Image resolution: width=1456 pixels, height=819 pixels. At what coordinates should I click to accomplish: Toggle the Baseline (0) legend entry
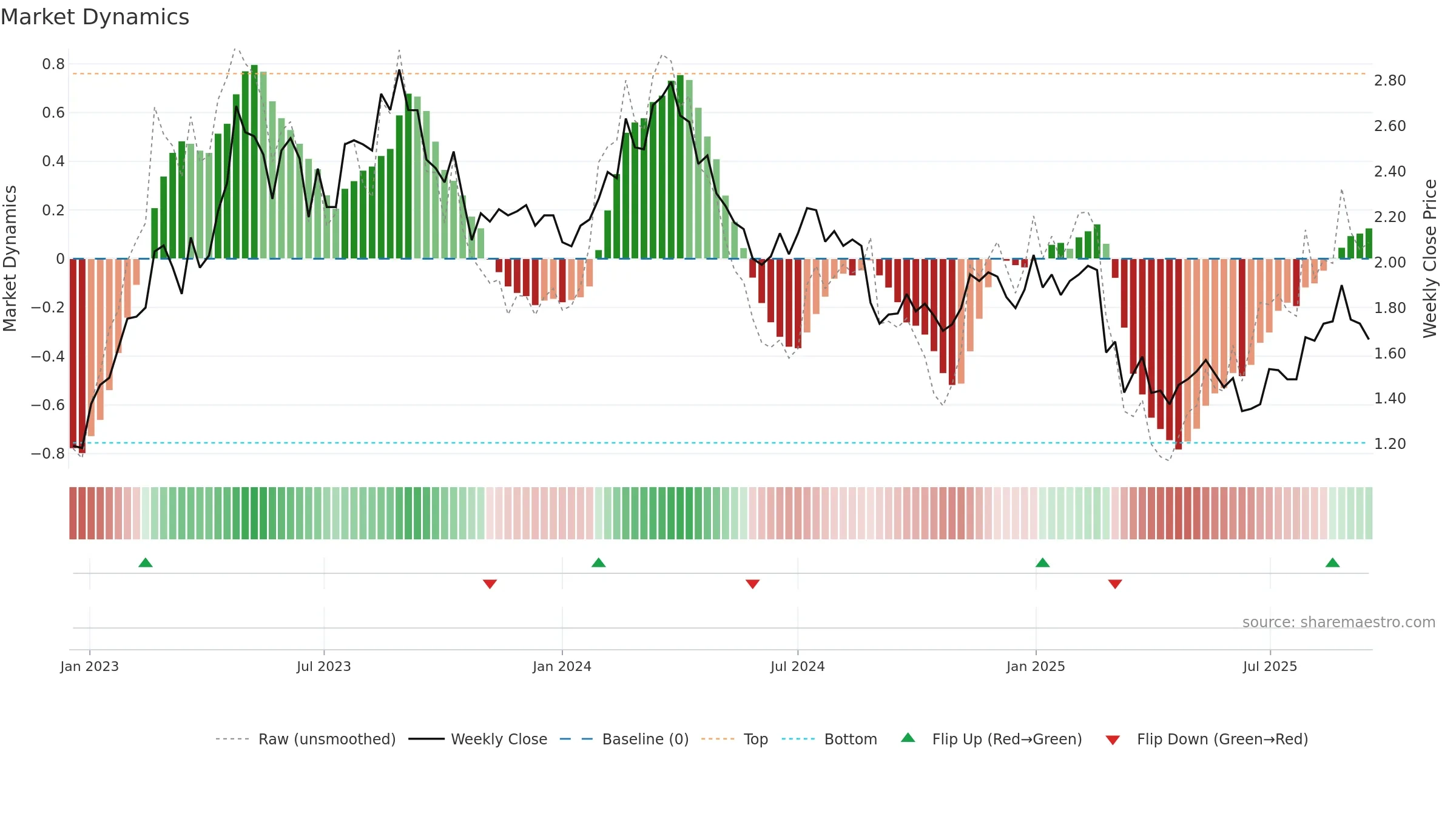click(624, 739)
